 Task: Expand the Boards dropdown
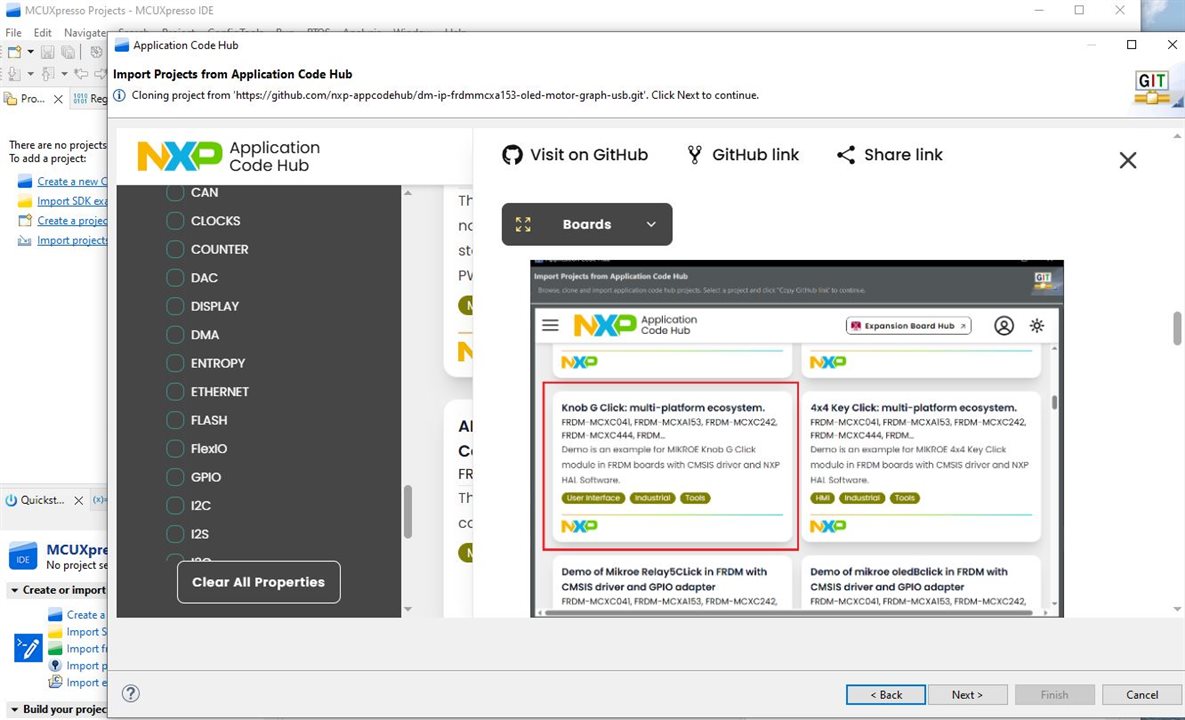point(586,224)
